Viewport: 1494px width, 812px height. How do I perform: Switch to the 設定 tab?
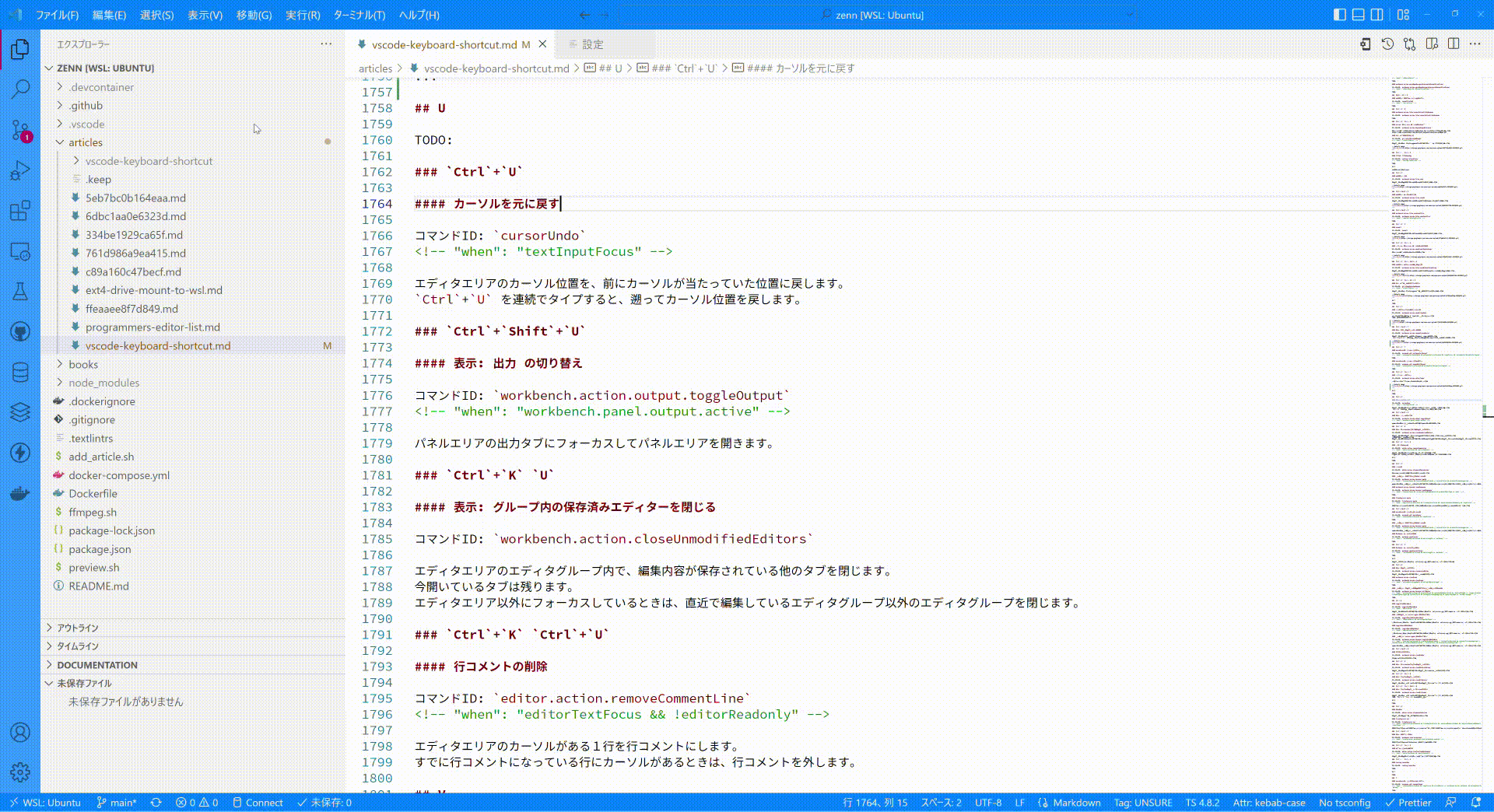tap(605, 44)
